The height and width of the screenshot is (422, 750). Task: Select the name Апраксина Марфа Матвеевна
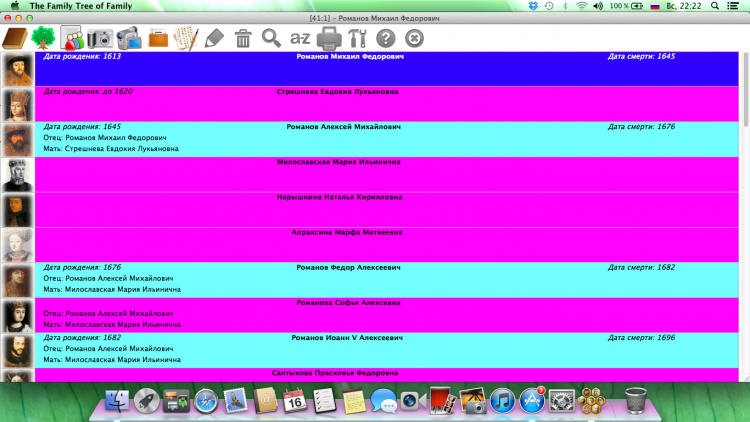pyautogui.click(x=347, y=232)
